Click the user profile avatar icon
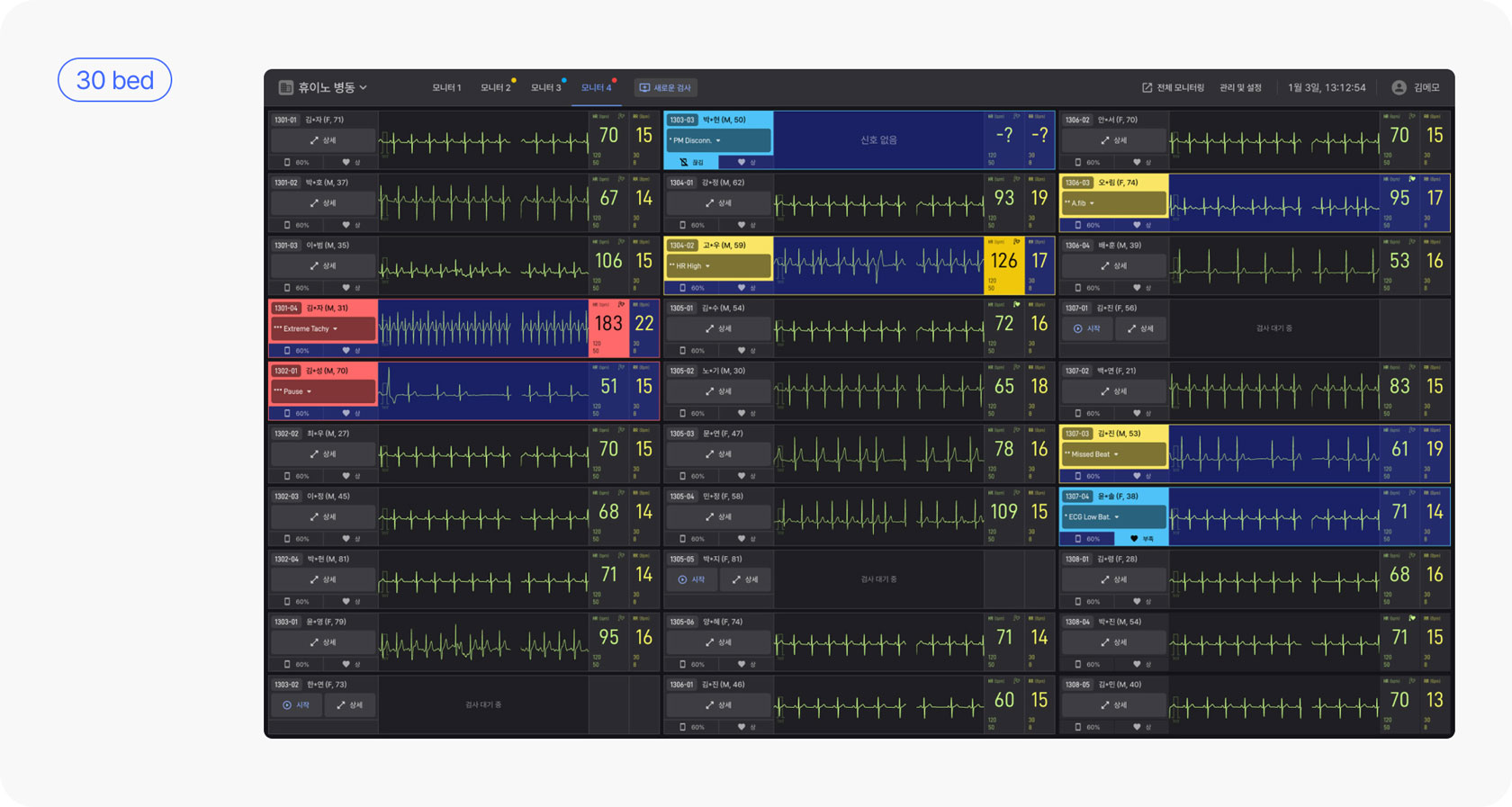This screenshot has width=1512, height=807. [x=1399, y=87]
